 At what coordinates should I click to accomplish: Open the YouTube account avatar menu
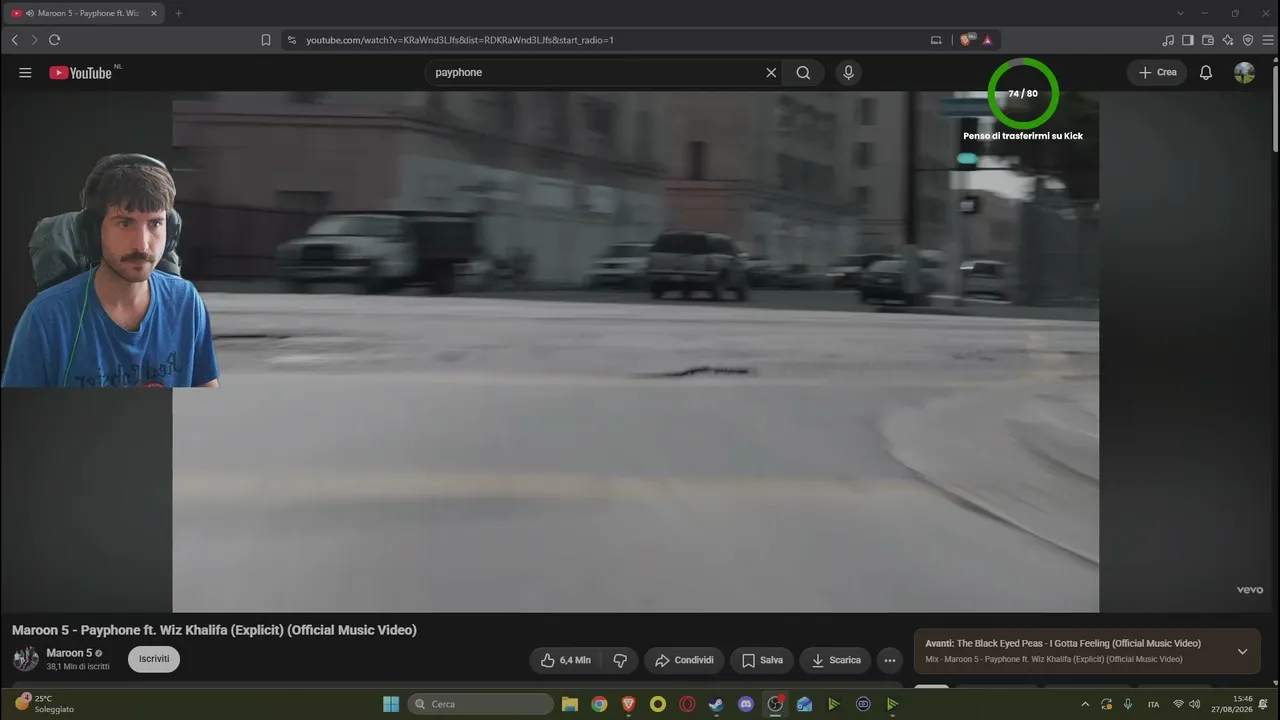coord(1244,72)
